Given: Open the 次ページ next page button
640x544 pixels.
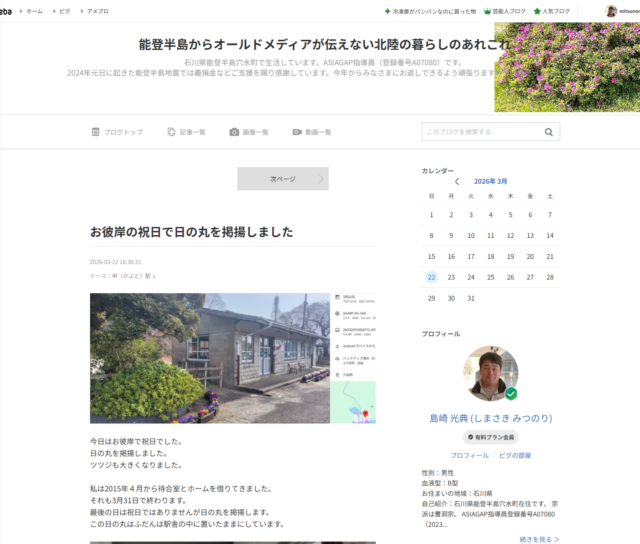Looking at the screenshot, I should 283,179.
